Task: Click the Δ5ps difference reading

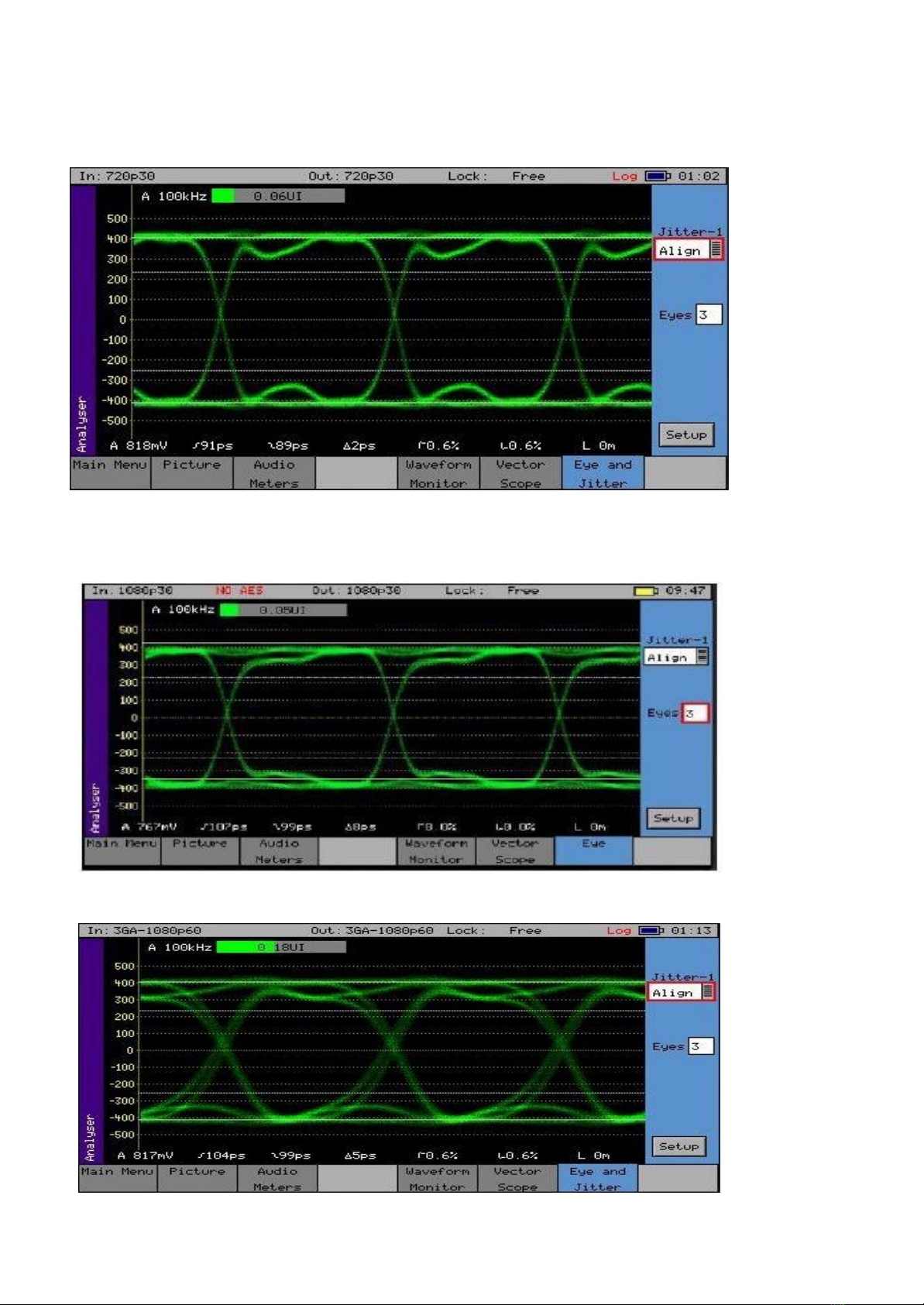Action: pos(360,1155)
